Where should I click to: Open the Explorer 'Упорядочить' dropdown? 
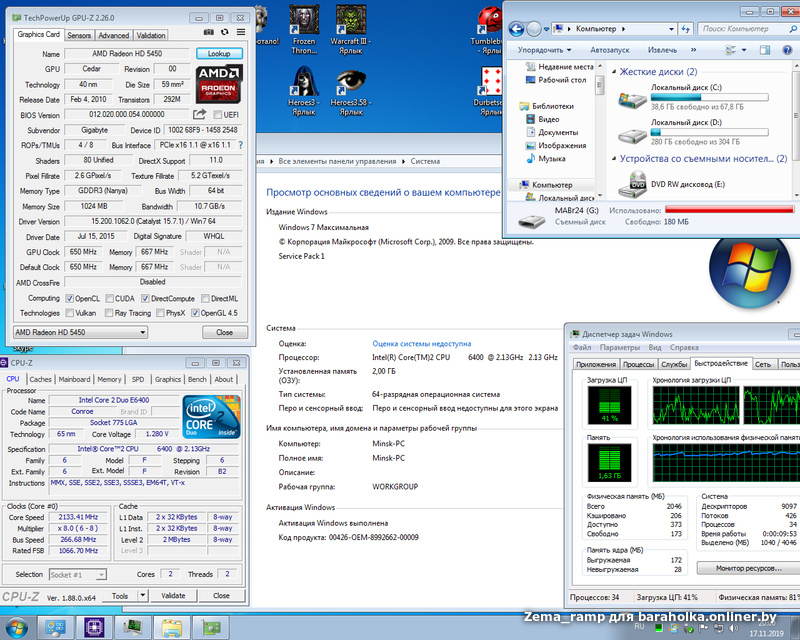544,50
